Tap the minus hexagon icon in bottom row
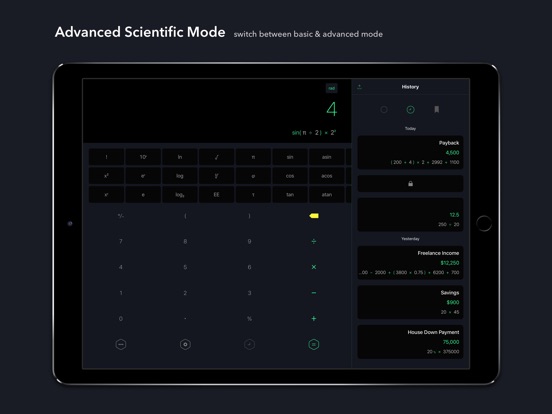Screen dimensions: 552x414 click(121, 344)
